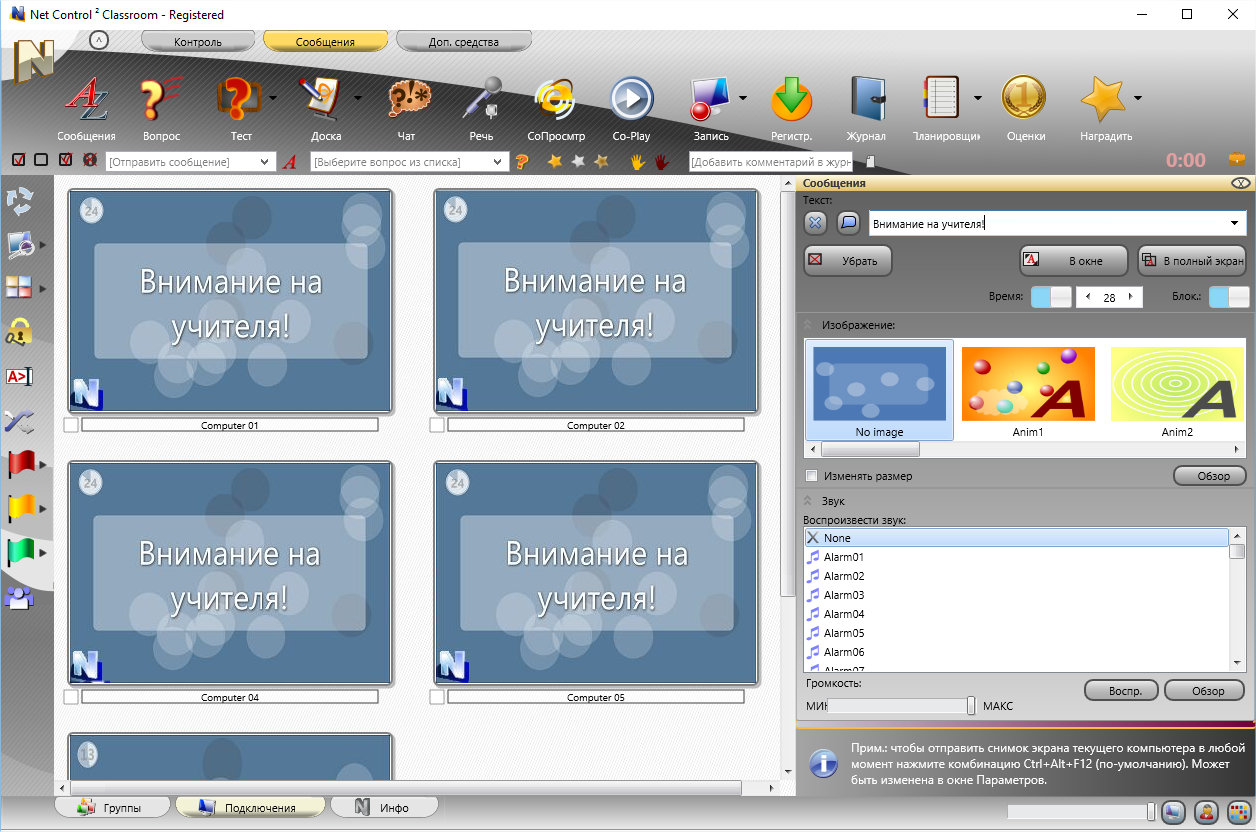Open the Отправить сообщение dropdown
The height and width of the screenshot is (832, 1256).
click(265, 162)
